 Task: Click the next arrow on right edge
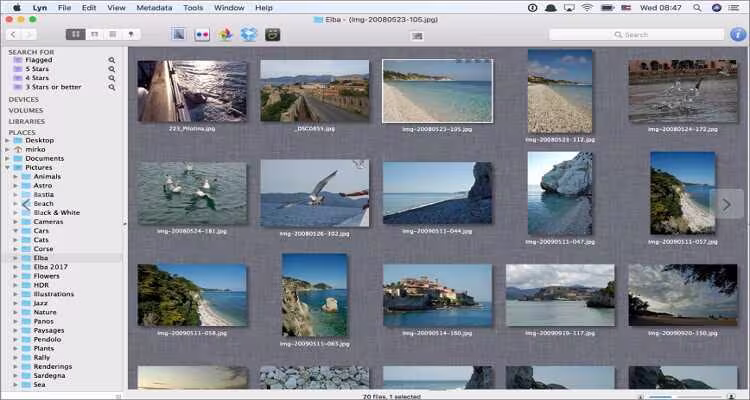tap(727, 203)
